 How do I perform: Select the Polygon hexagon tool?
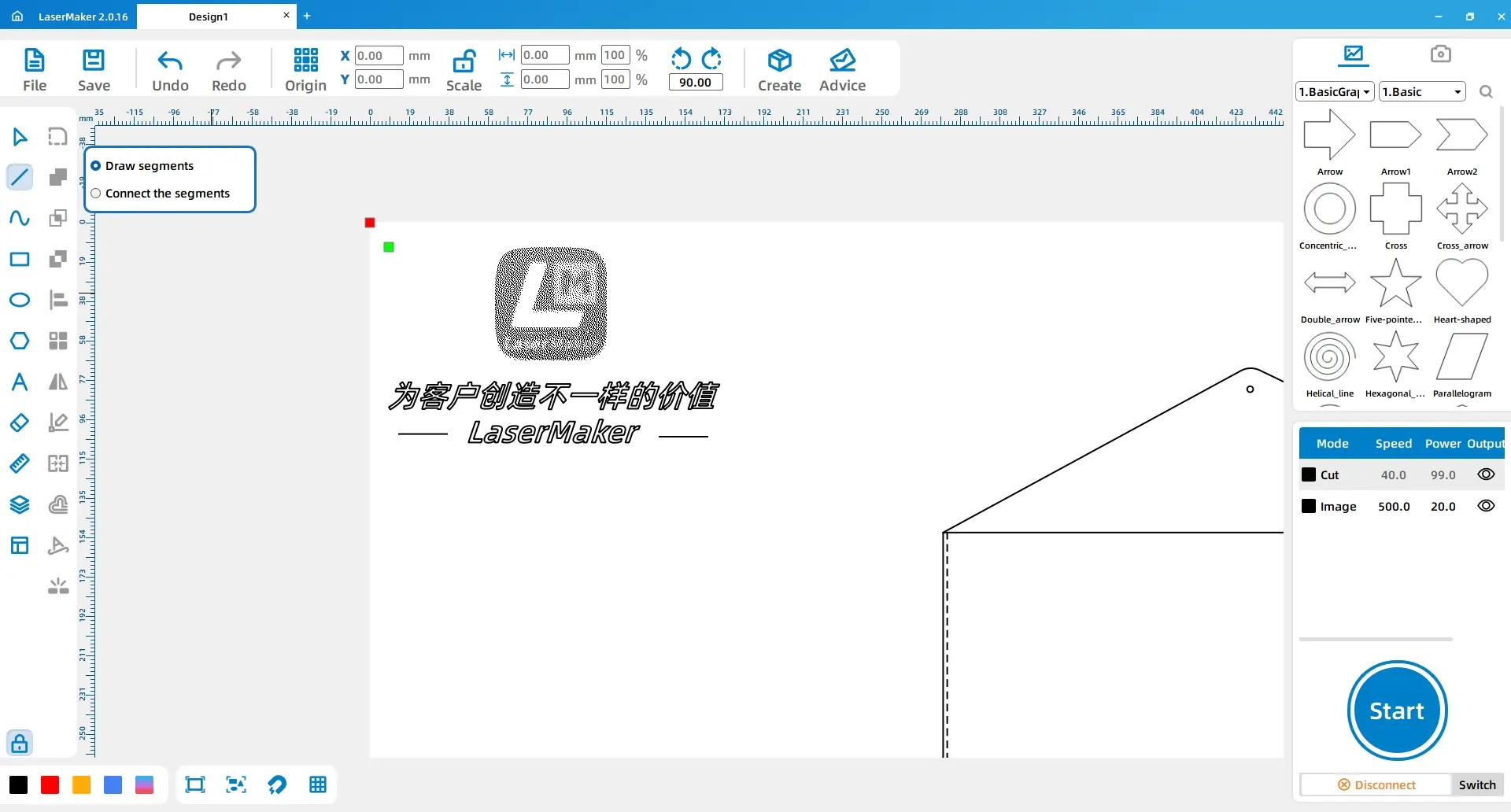tap(20, 341)
